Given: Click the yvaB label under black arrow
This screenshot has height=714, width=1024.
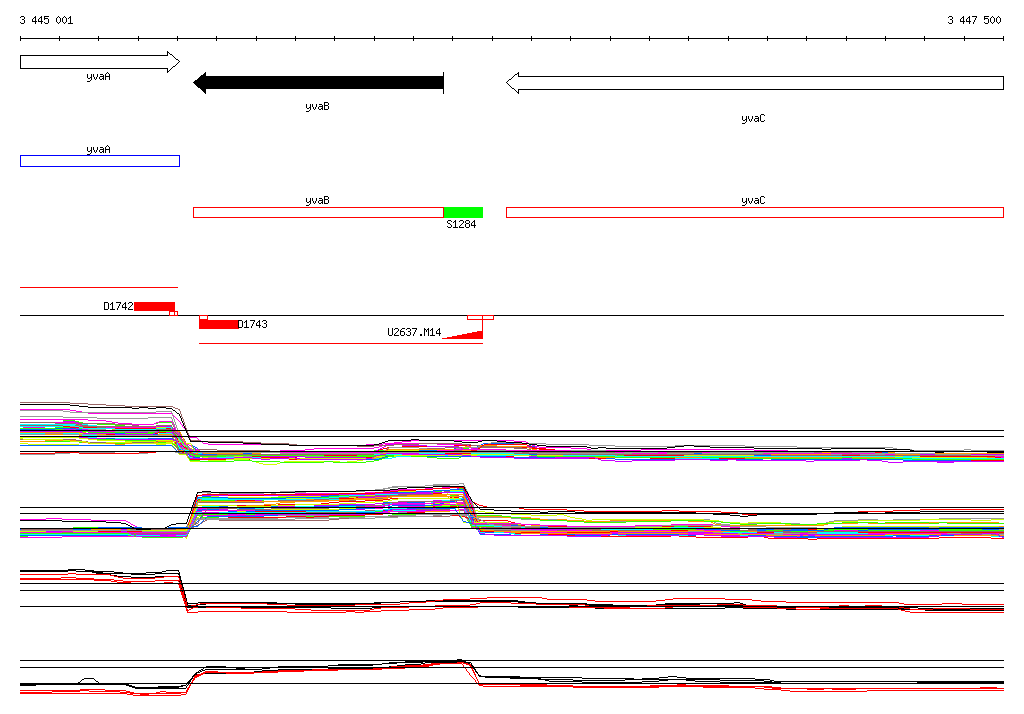Looking at the screenshot, I should pos(317,106).
